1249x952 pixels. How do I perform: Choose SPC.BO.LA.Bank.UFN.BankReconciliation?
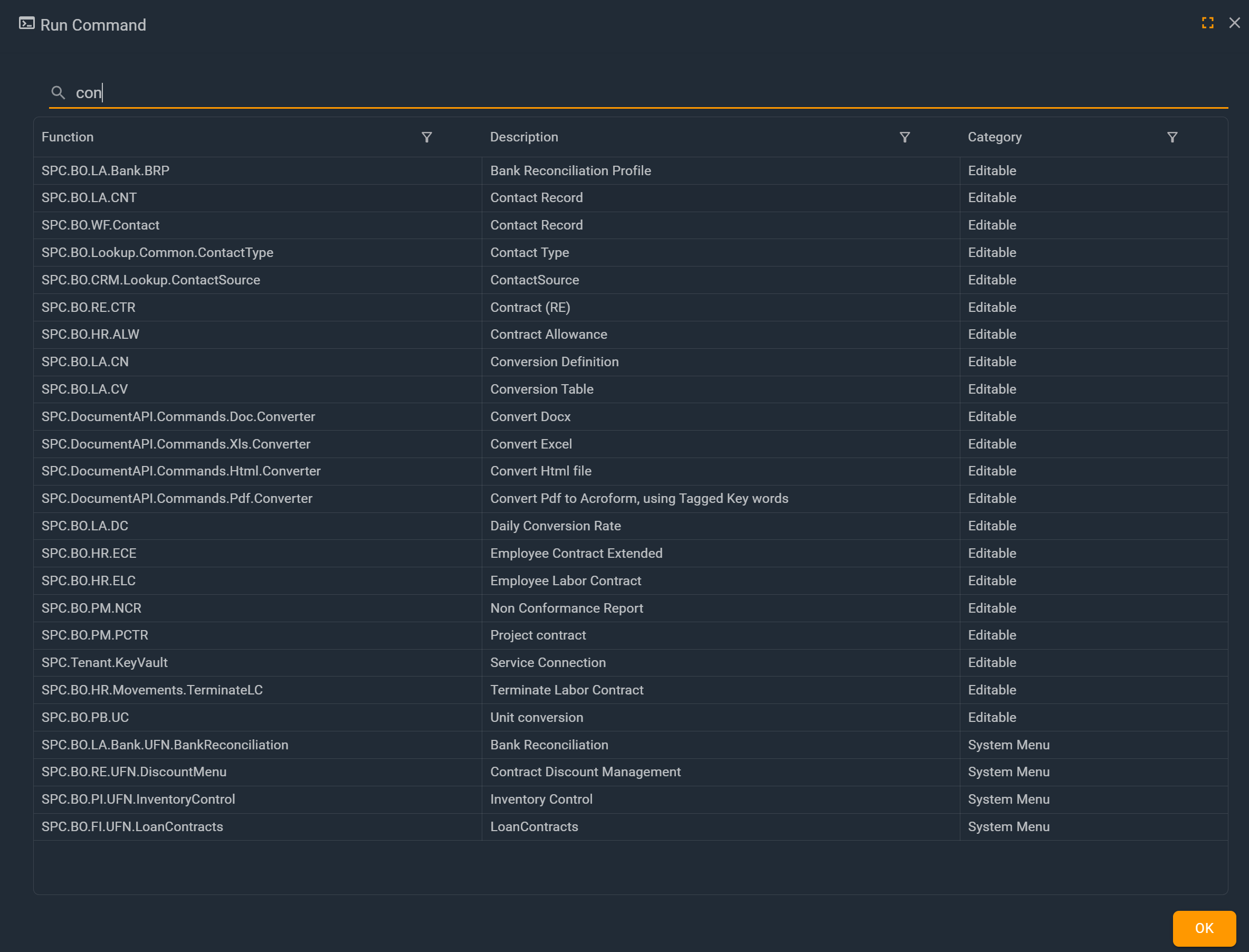coord(165,745)
